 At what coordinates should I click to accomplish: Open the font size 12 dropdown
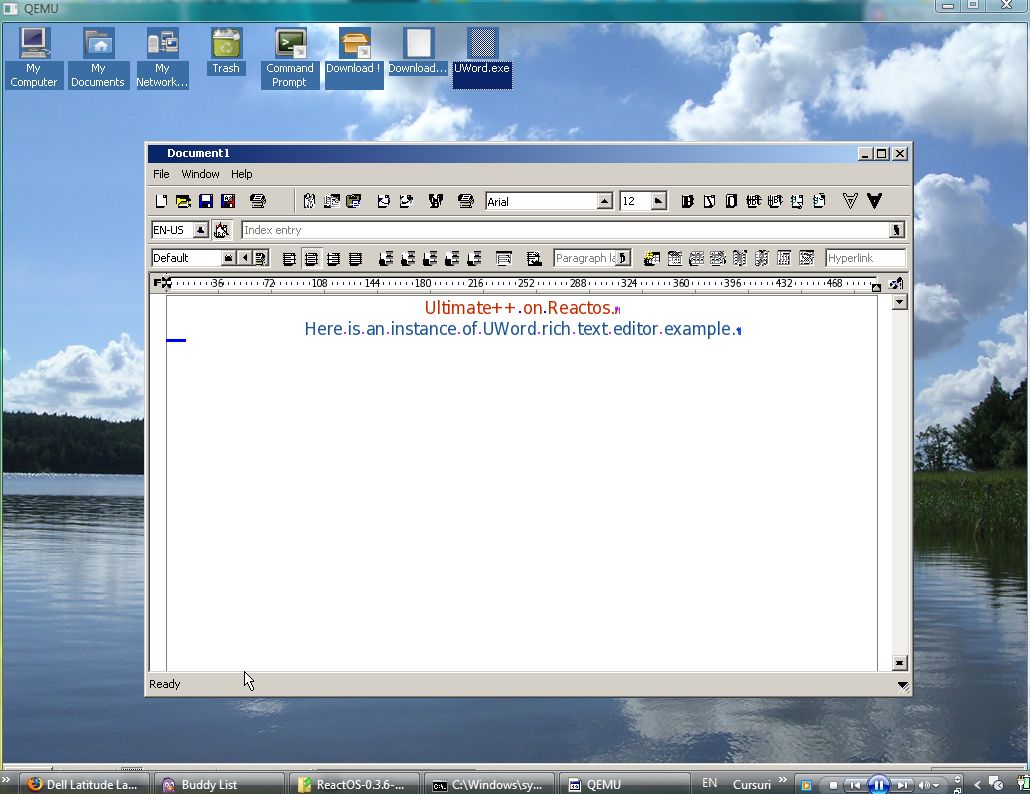tap(657, 201)
